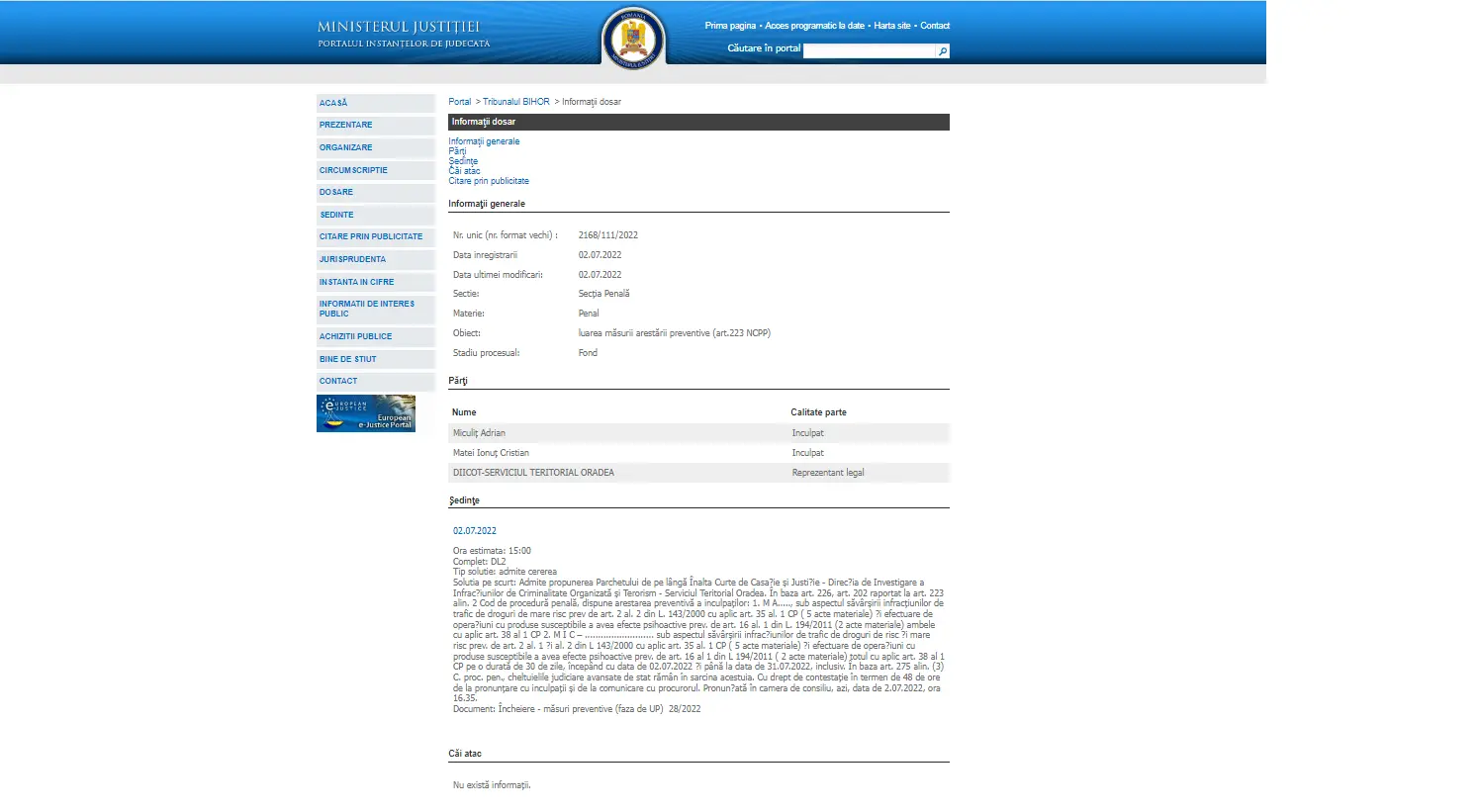Image resolution: width=1479 pixels, height=812 pixels.
Task: Click the Calitate parte column header
Action: [819, 412]
